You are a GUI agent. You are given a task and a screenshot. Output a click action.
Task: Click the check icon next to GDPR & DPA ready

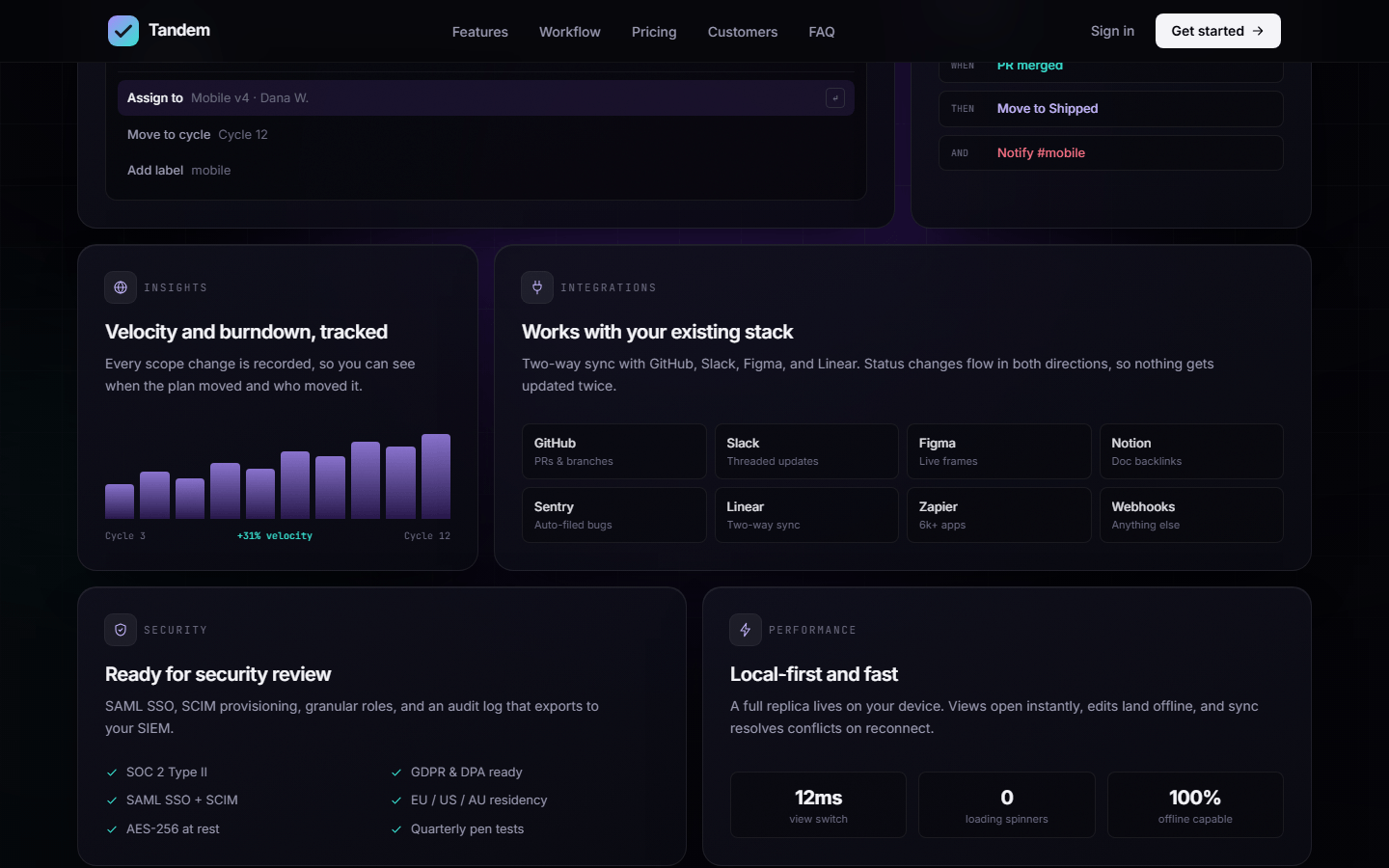coord(396,773)
